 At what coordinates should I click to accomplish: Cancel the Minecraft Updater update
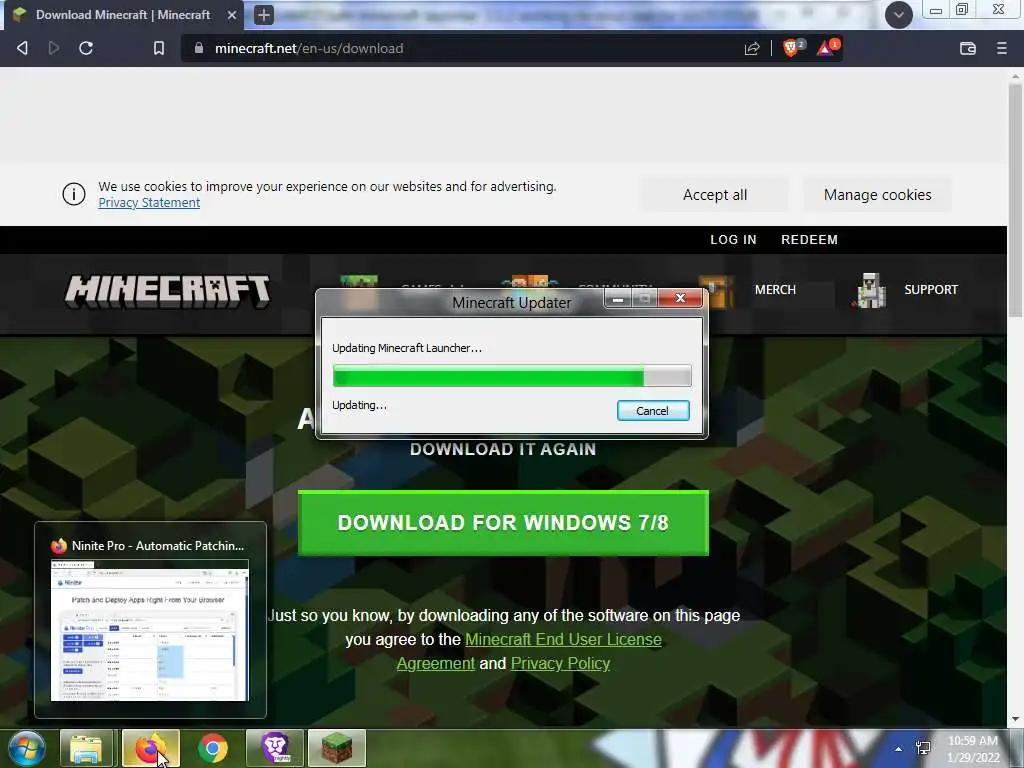[x=652, y=411]
